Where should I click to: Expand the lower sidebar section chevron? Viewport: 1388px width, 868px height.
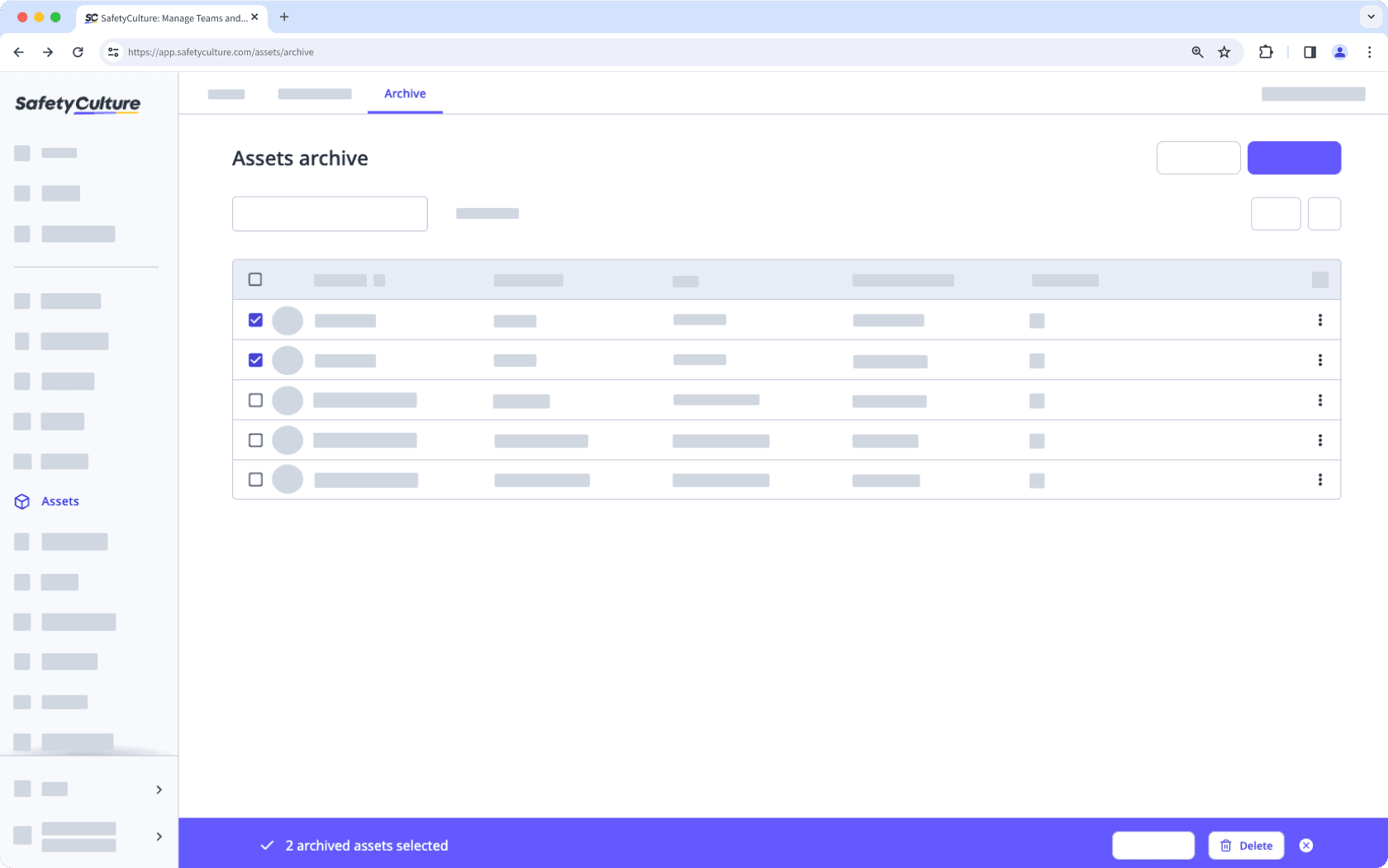click(159, 790)
